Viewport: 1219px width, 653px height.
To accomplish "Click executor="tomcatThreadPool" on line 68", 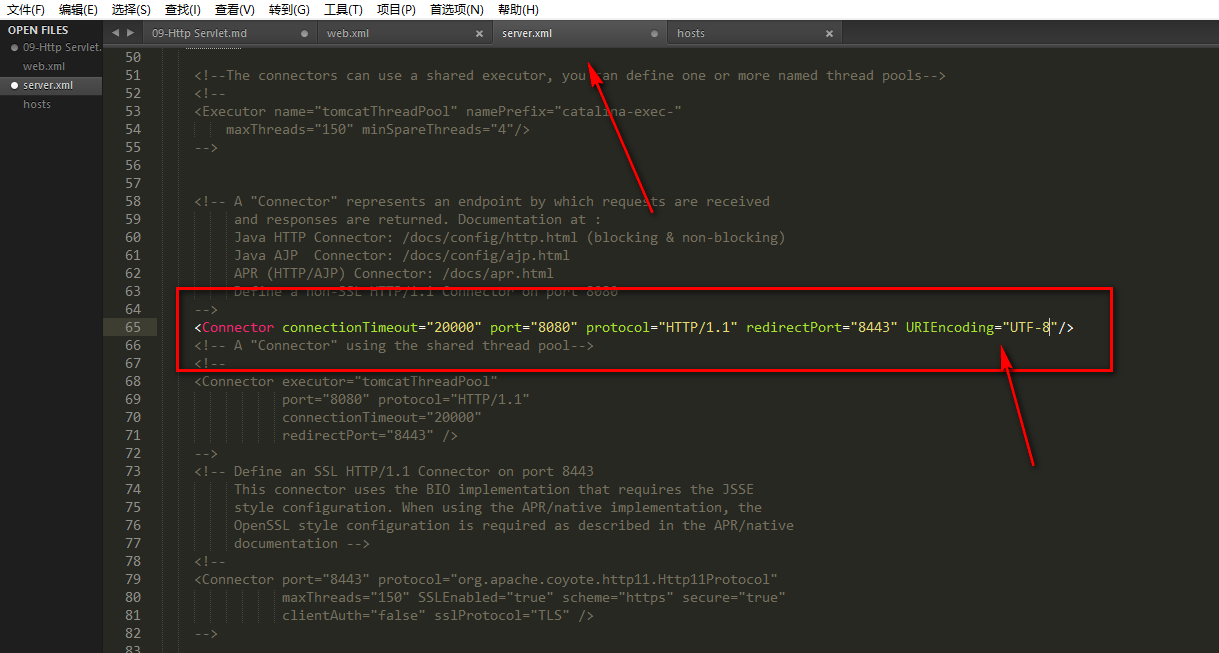I will (390, 381).
